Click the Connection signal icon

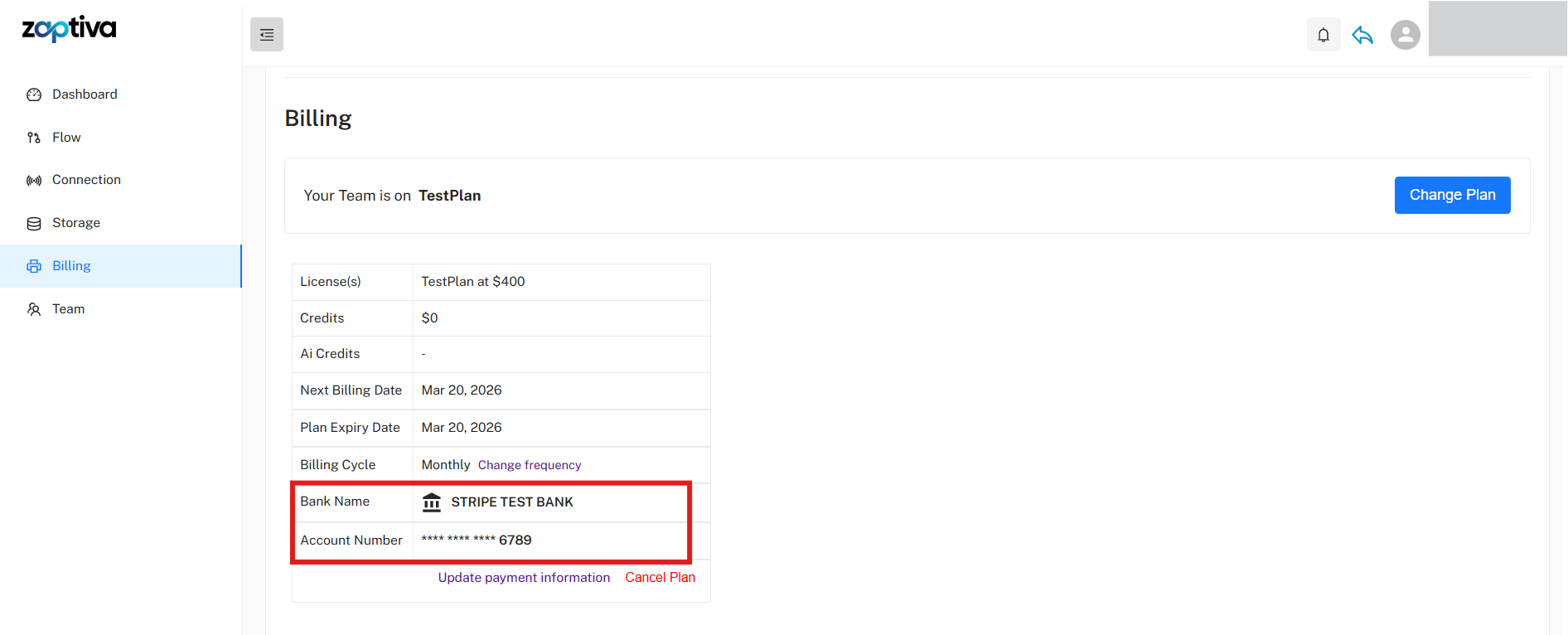34,181
